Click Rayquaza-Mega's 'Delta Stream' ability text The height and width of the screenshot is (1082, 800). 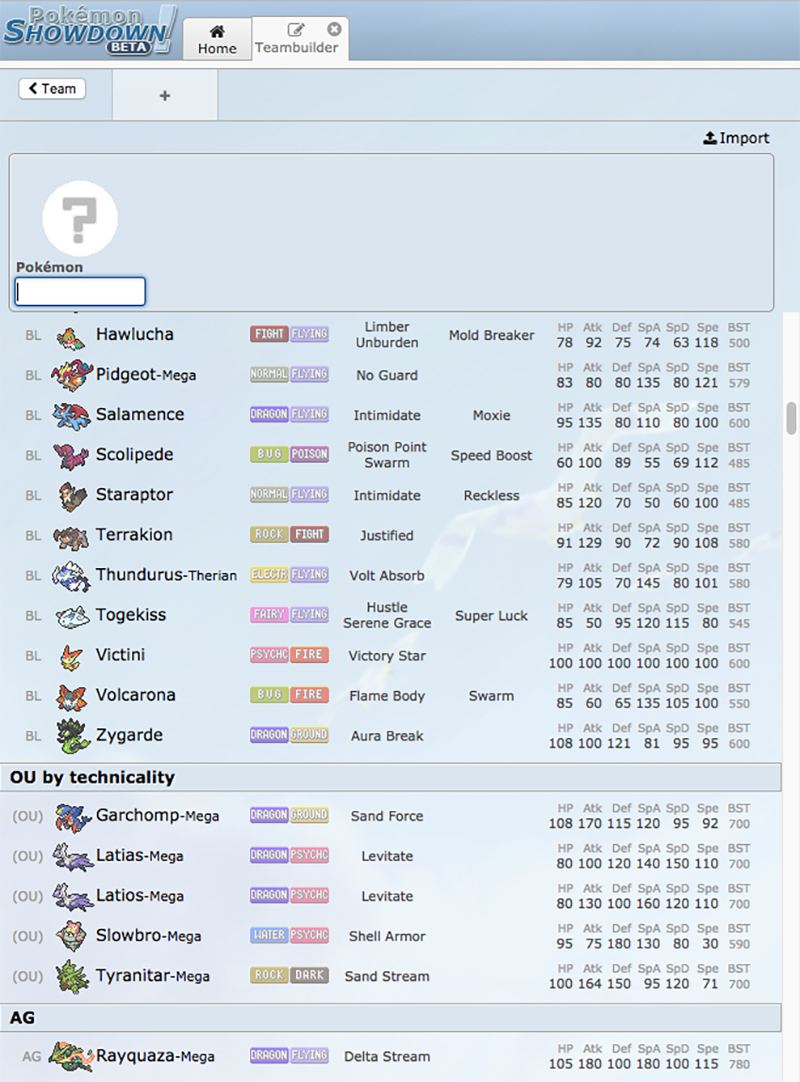[x=387, y=1056]
